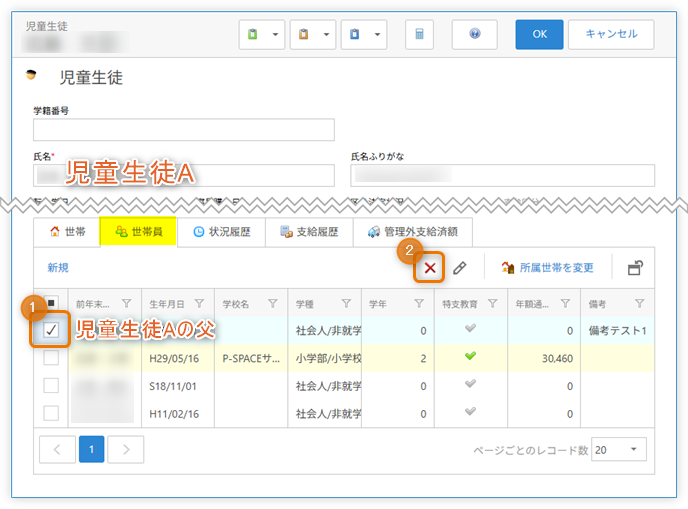Screen dimensions: 688x509
Task: Open the help question-mark button
Action: click(x=474, y=34)
